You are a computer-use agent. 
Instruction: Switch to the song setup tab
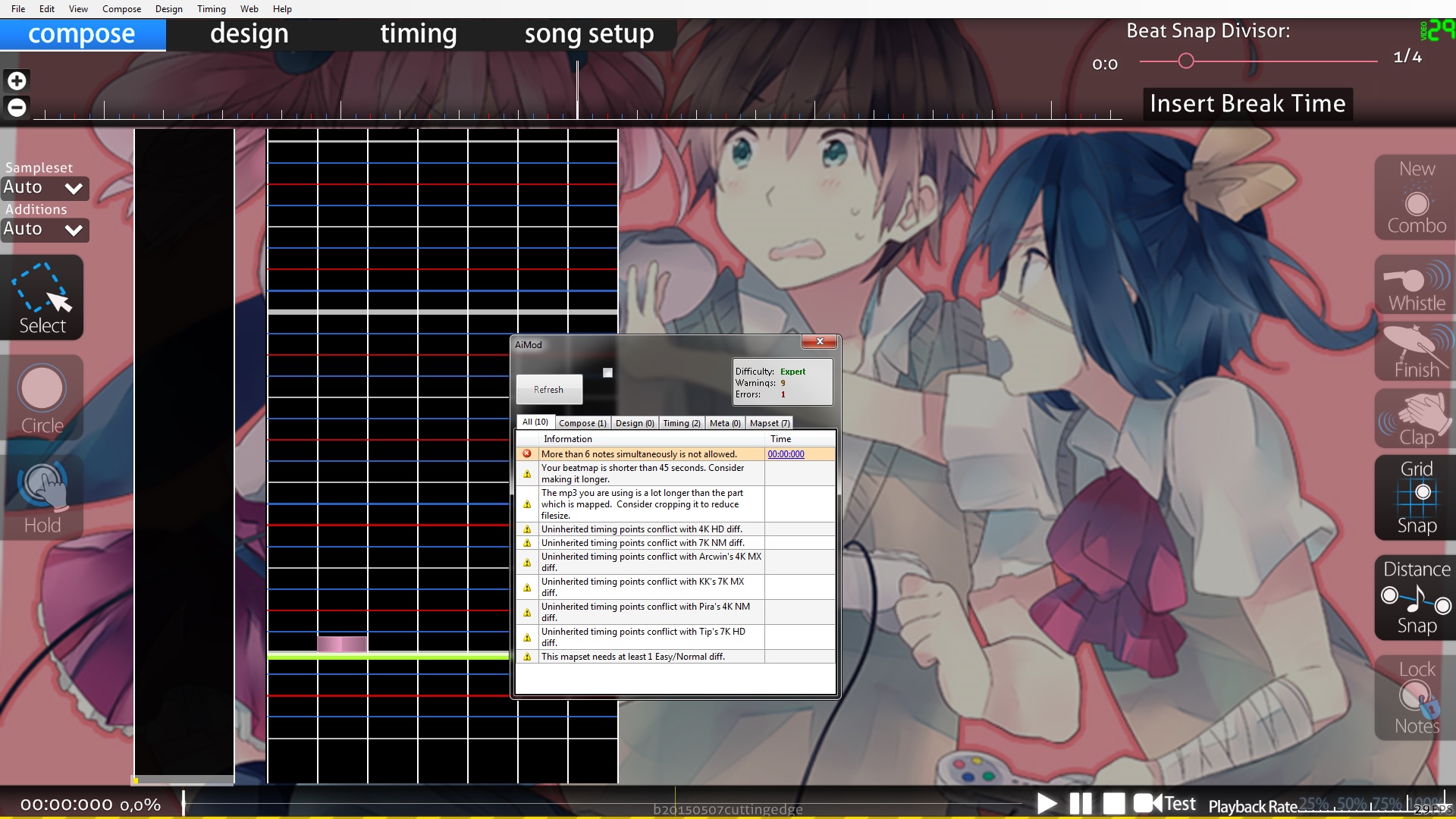pos(589,34)
